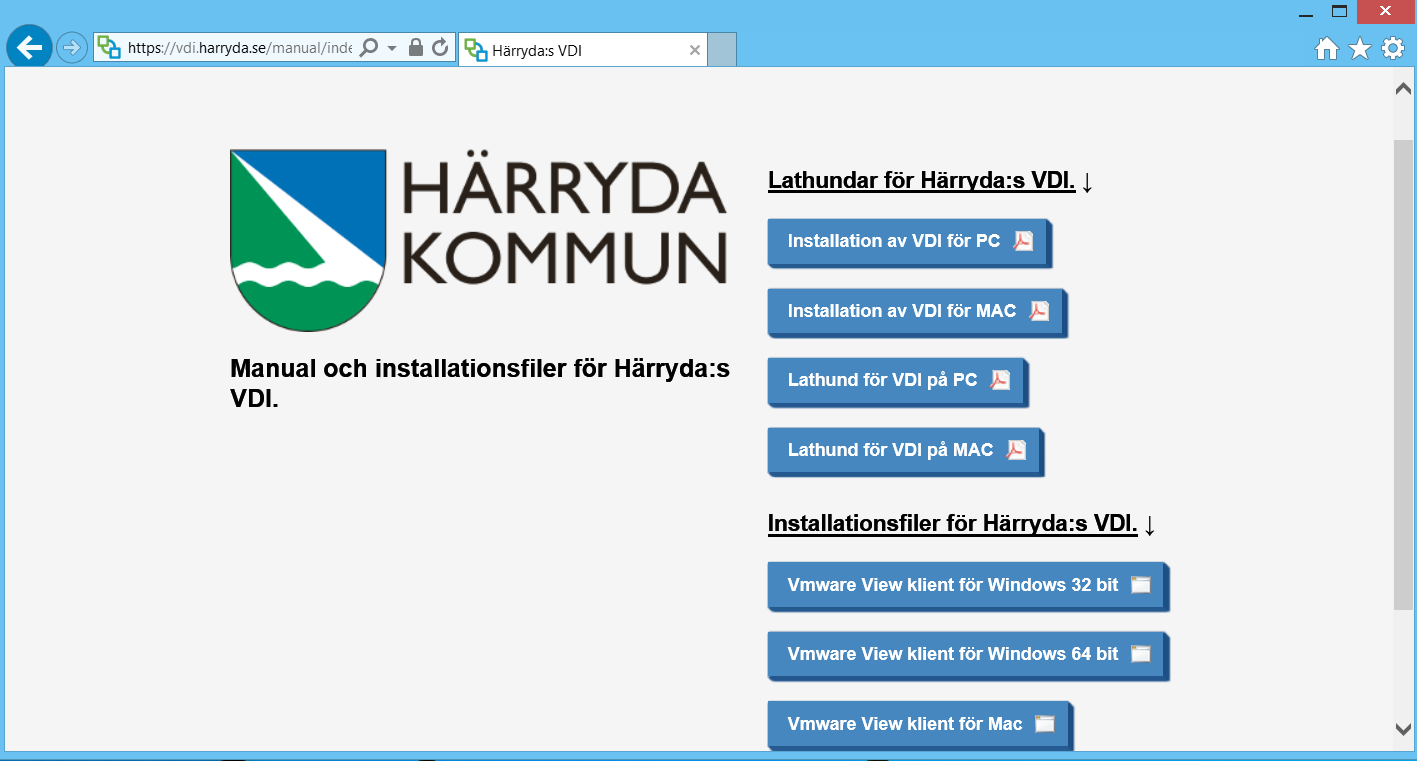
Task: Click PDF icon on Installation MAC button
Action: tap(1039, 311)
